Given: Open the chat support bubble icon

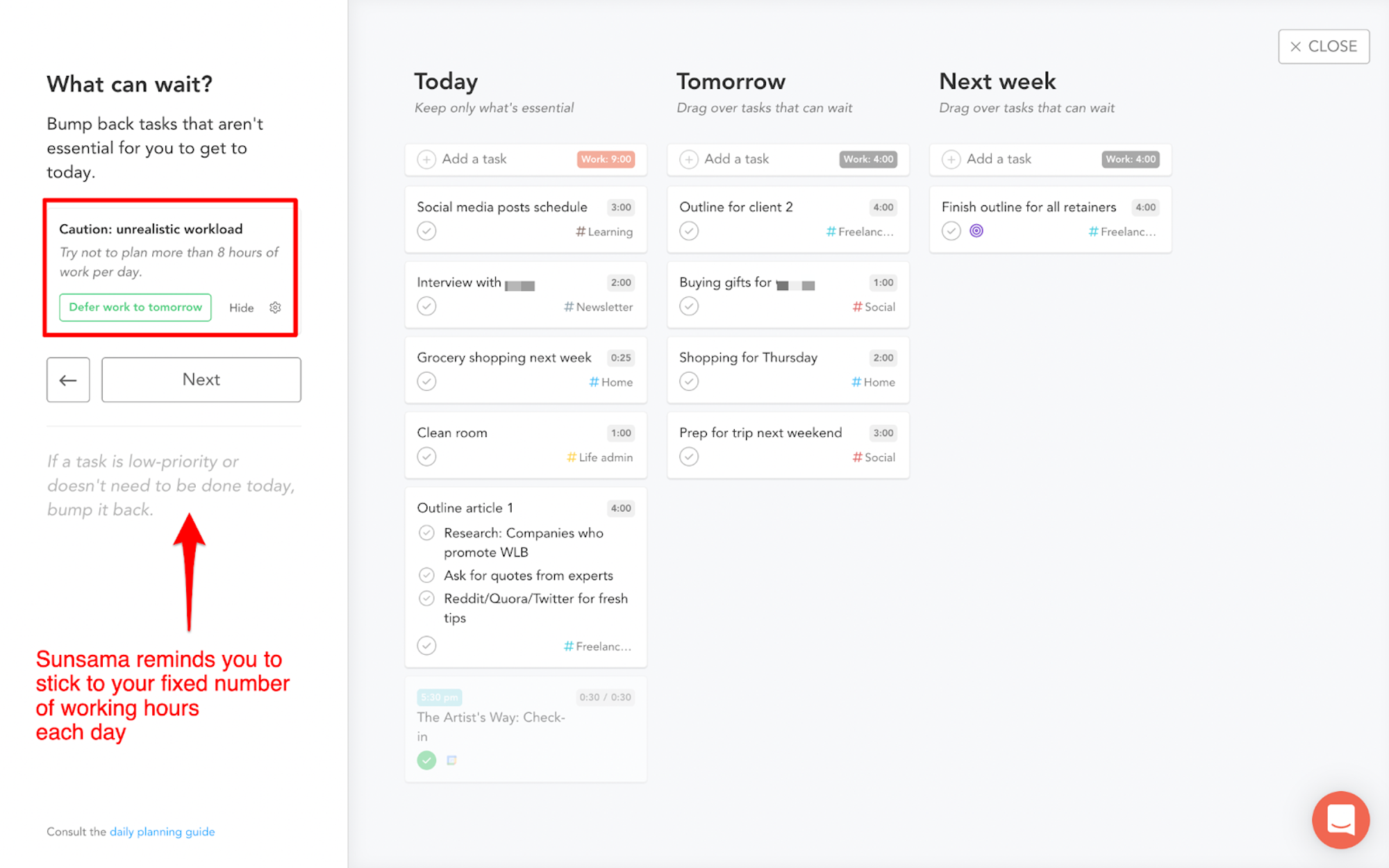Looking at the screenshot, I should (1340, 819).
